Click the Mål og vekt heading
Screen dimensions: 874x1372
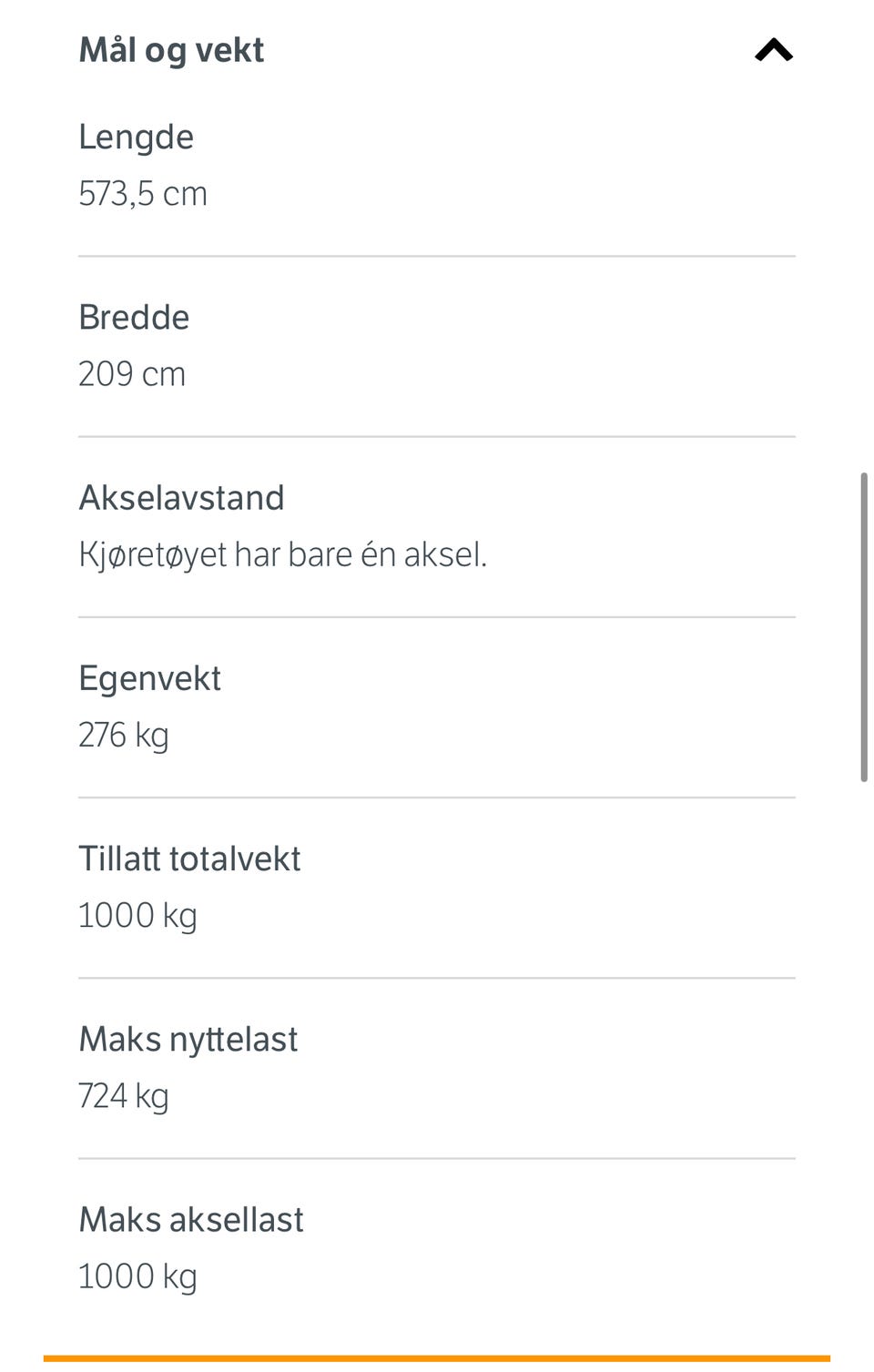click(x=171, y=50)
